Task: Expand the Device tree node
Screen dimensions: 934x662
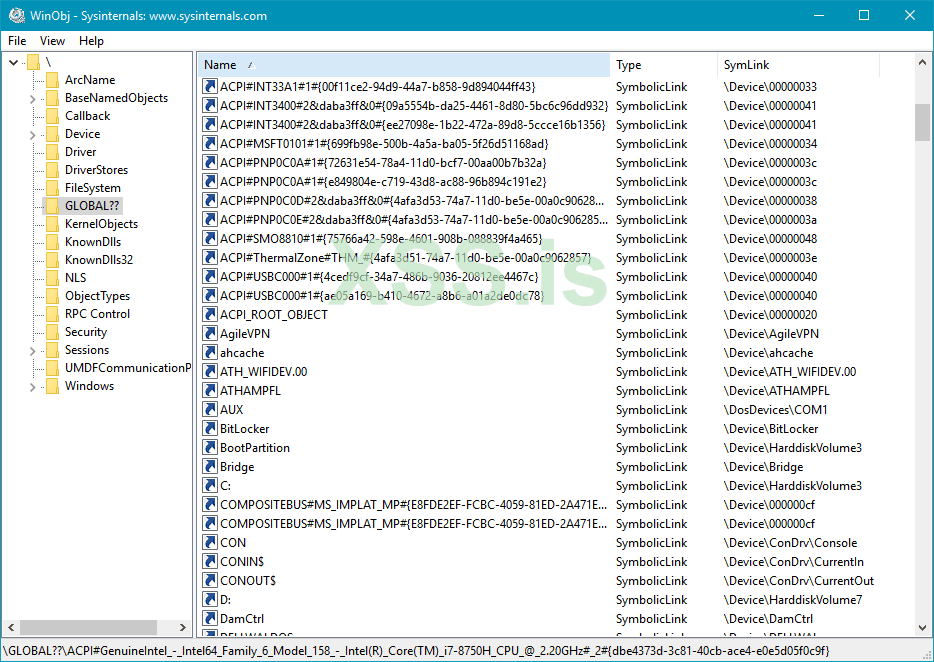Action: [x=33, y=135]
